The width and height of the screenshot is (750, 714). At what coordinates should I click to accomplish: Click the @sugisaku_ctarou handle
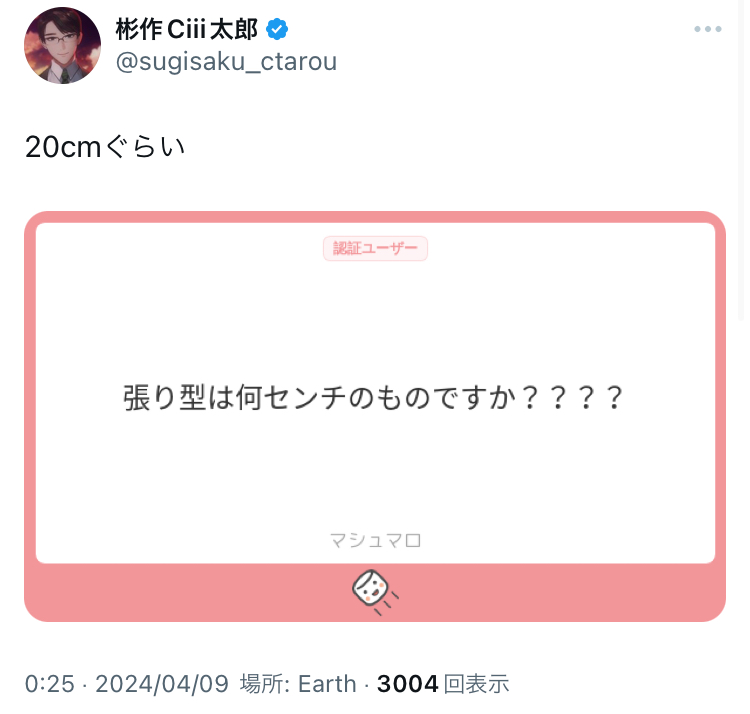point(226,62)
